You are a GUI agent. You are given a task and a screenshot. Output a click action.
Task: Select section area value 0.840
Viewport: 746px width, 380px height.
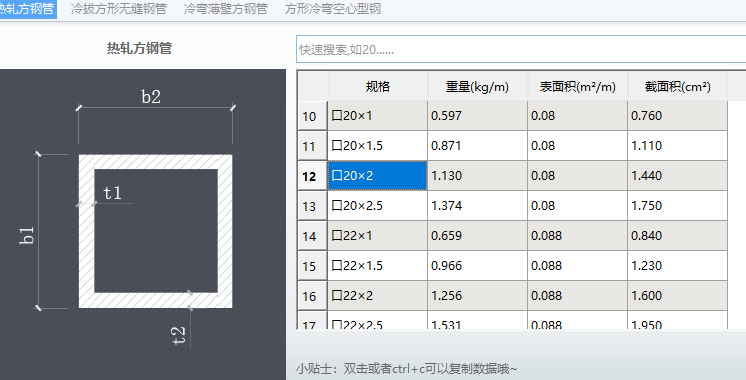677,235
